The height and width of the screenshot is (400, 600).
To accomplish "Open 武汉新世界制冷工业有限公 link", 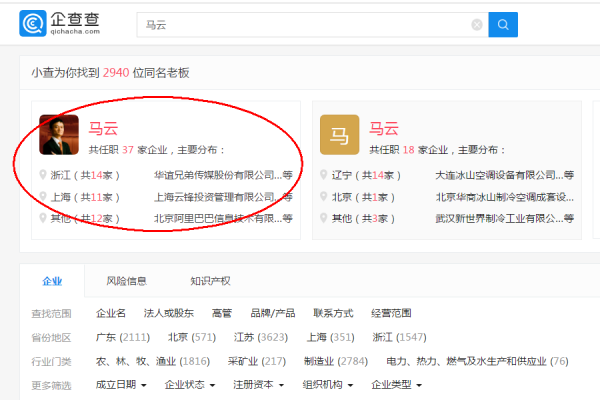I will 504,219.
